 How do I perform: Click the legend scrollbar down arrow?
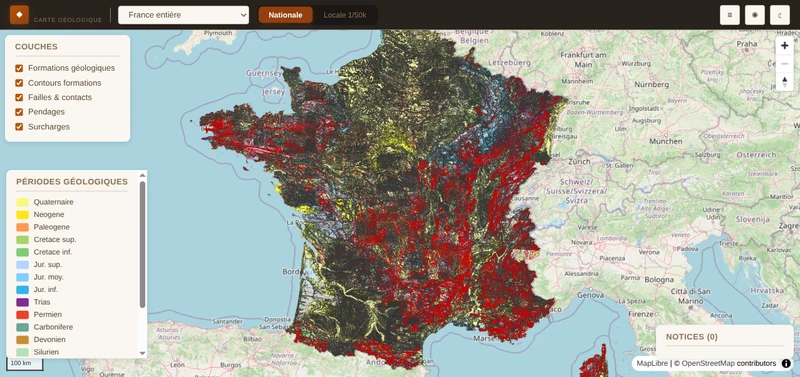point(142,353)
